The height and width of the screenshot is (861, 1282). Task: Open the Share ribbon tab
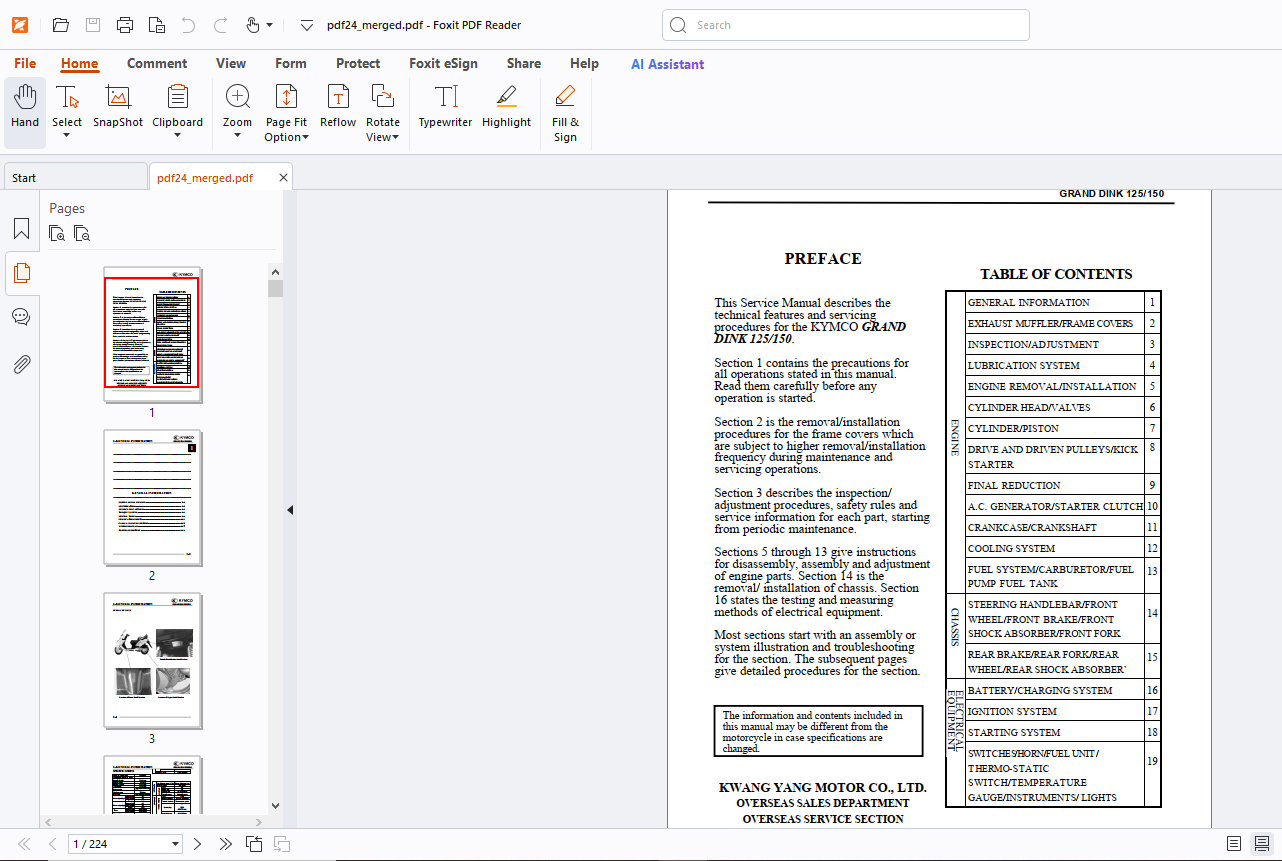pyautogui.click(x=524, y=64)
